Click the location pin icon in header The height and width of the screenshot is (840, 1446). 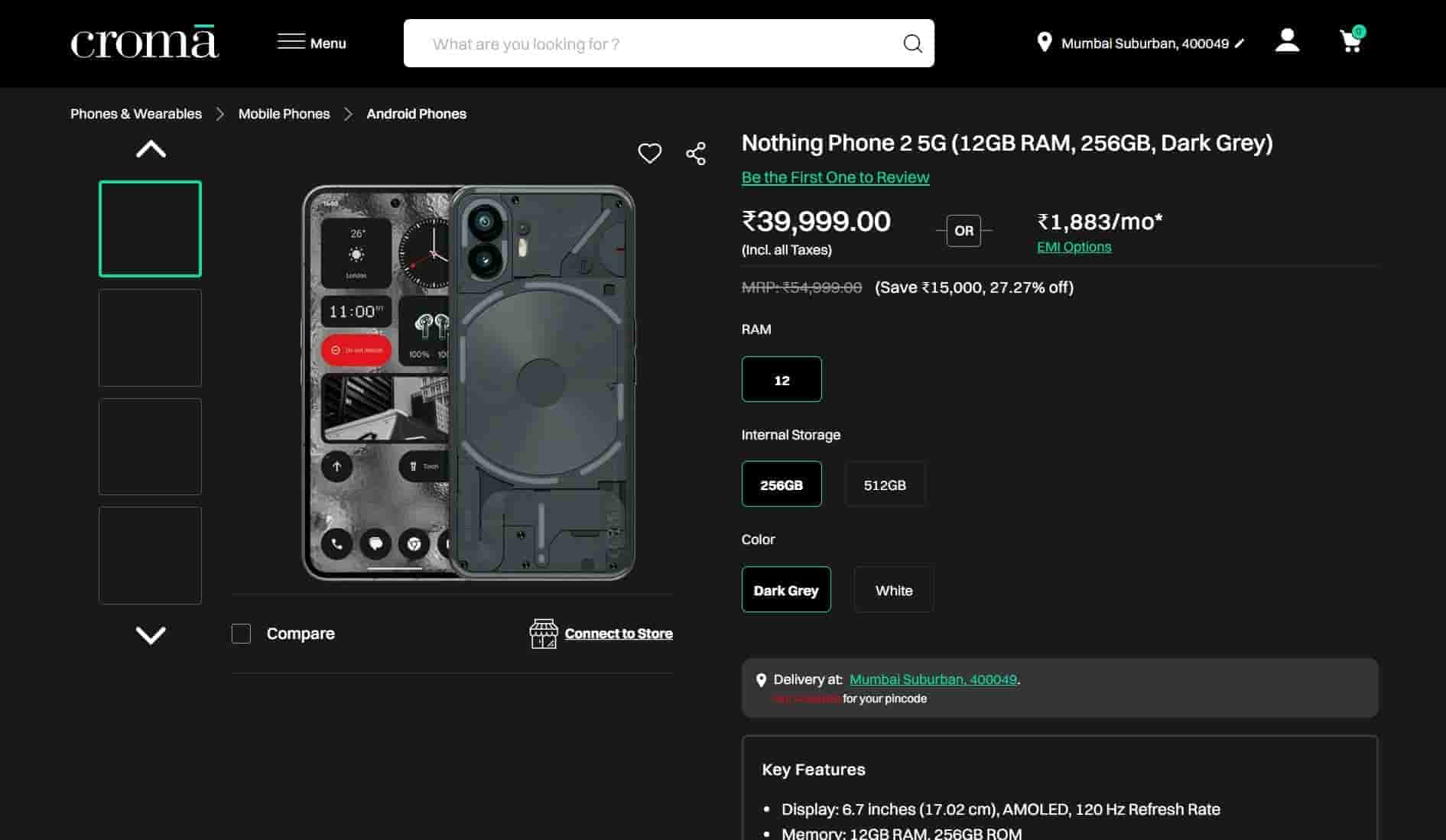(x=1044, y=42)
